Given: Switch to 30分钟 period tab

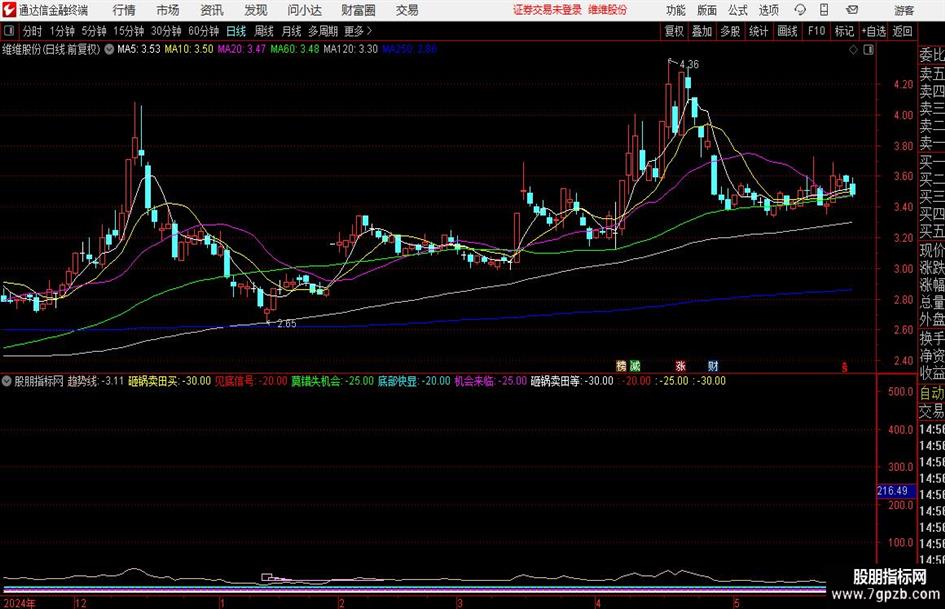Looking at the screenshot, I should [166, 31].
